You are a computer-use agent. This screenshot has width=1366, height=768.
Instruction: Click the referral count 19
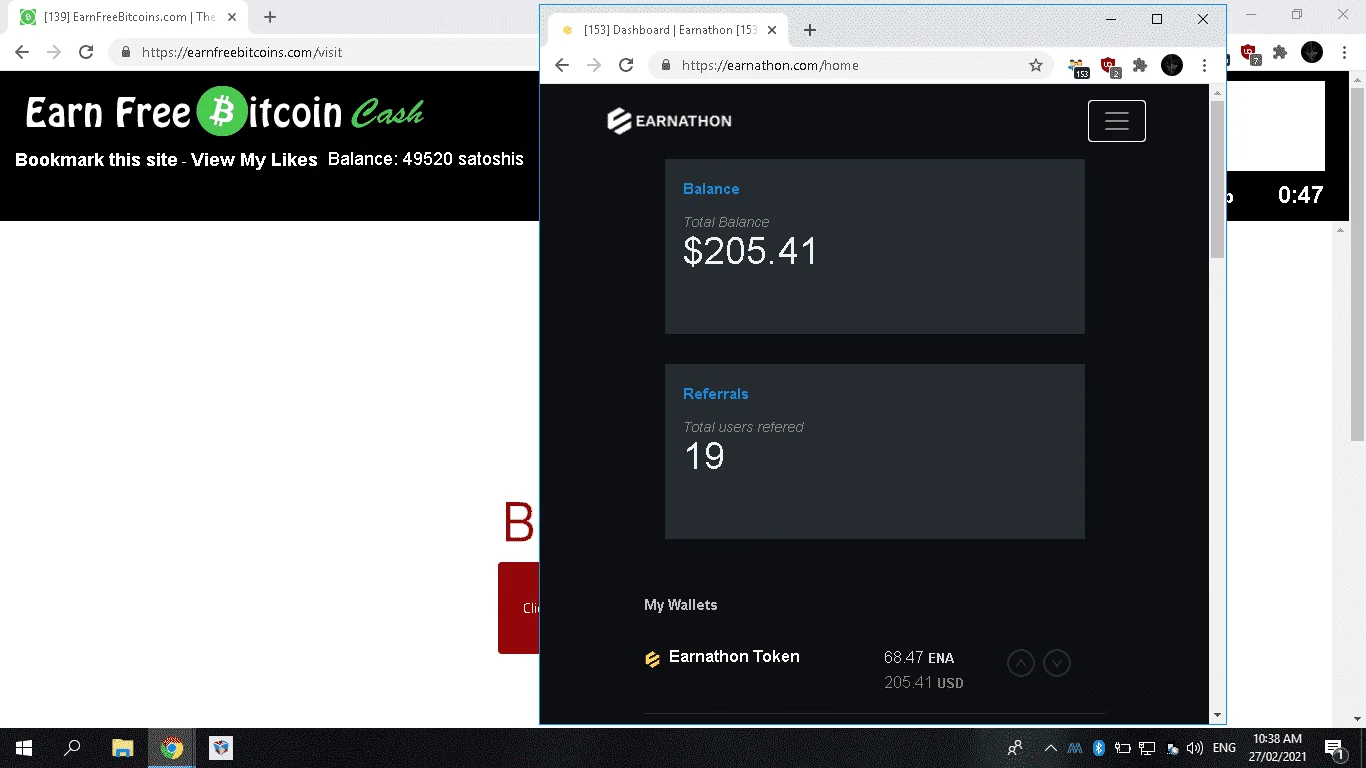tap(704, 456)
